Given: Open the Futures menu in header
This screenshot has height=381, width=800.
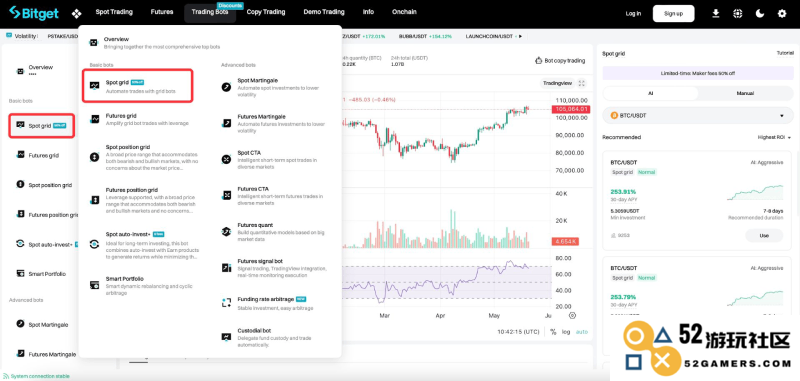Looking at the screenshot, I should pos(162,12).
